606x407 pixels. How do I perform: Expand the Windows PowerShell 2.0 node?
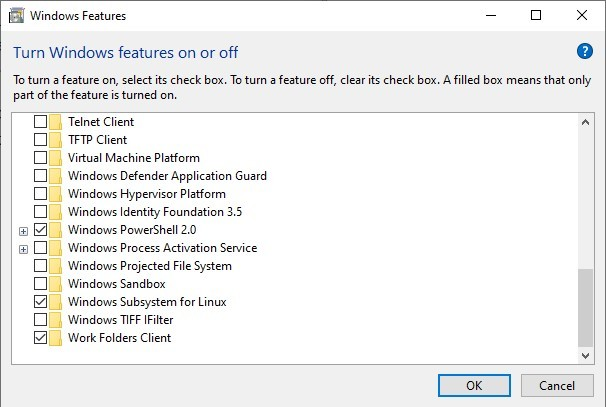[23, 230]
